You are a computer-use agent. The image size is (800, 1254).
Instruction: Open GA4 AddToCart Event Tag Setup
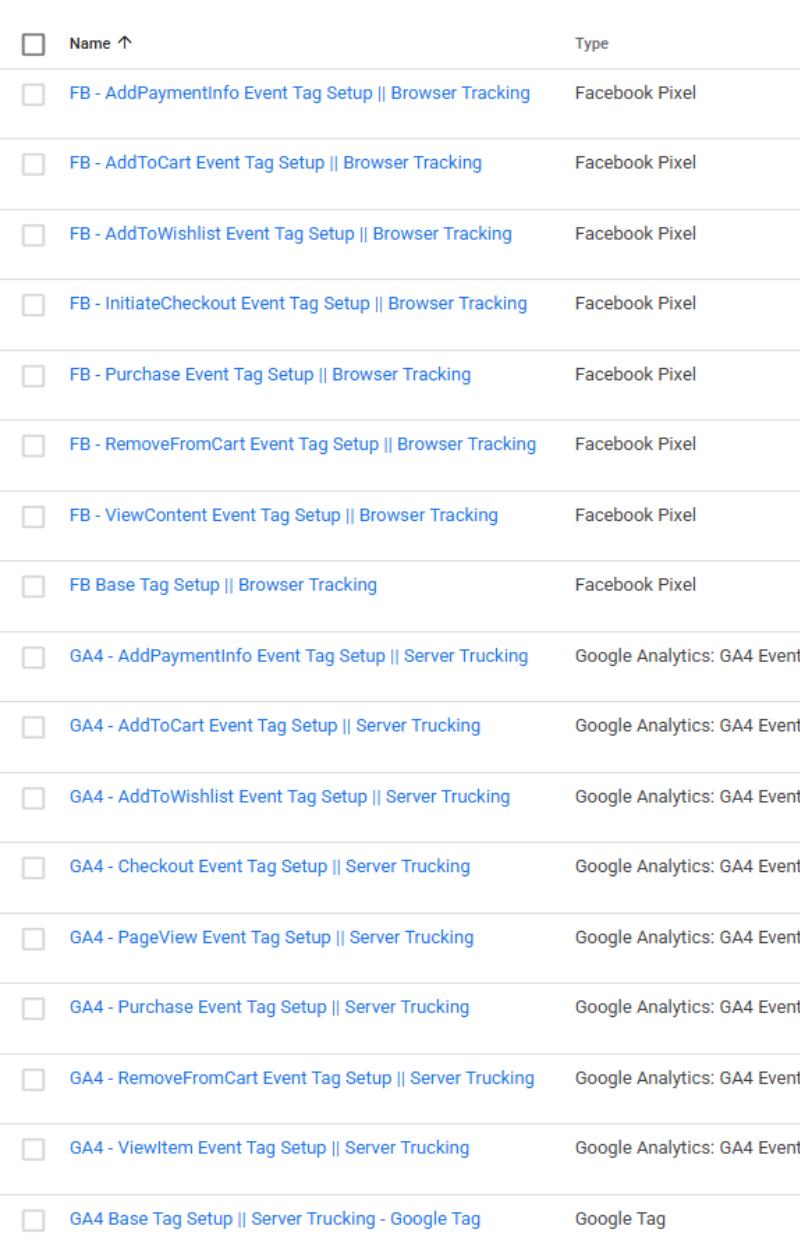[274, 727]
